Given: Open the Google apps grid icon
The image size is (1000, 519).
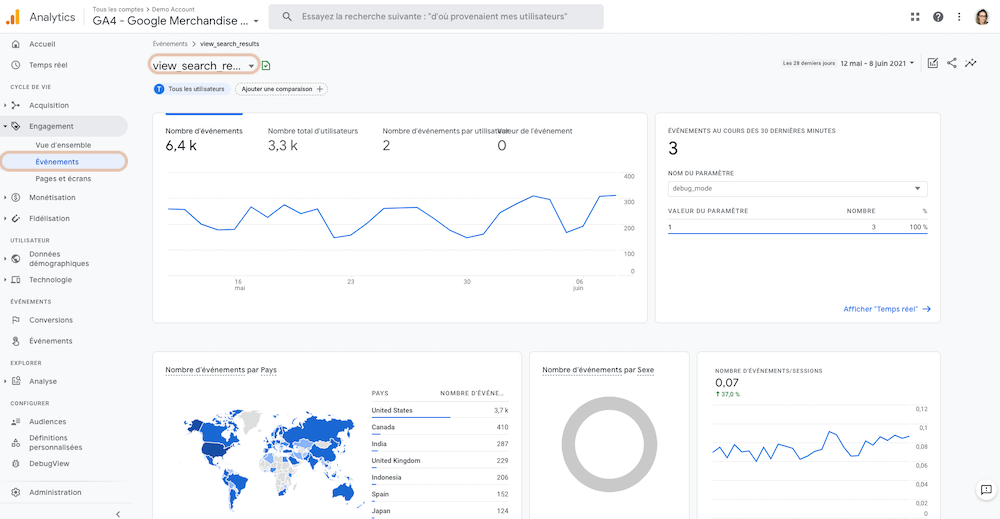Looking at the screenshot, I should pyautogui.click(x=915, y=17).
